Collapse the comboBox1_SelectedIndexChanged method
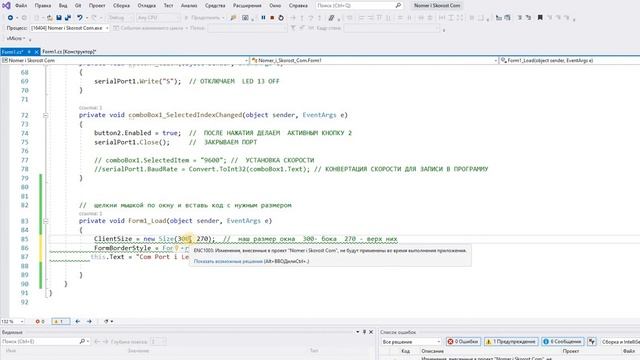 coord(45,116)
